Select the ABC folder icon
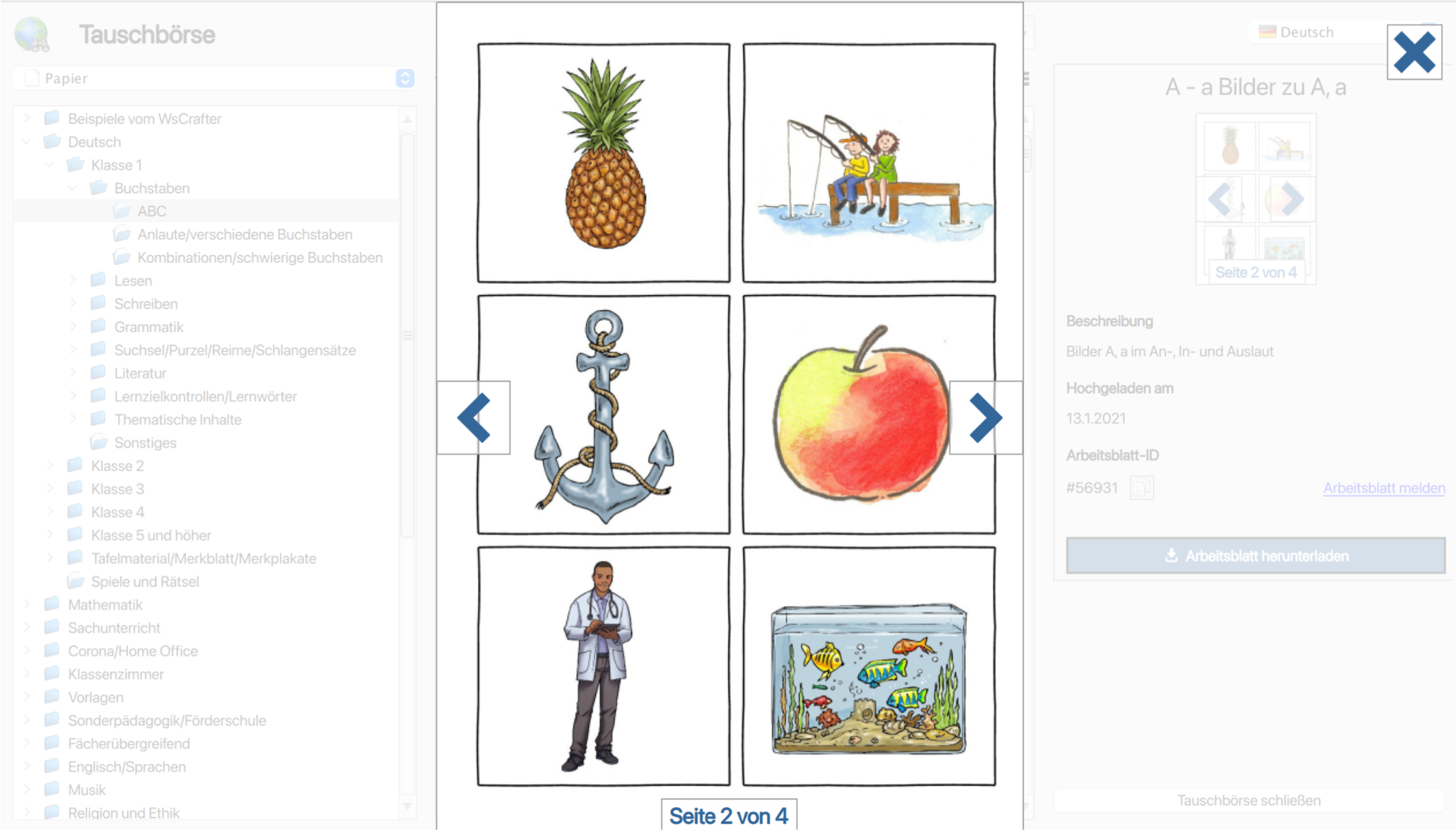The width and height of the screenshot is (1456, 832). tap(122, 211)
